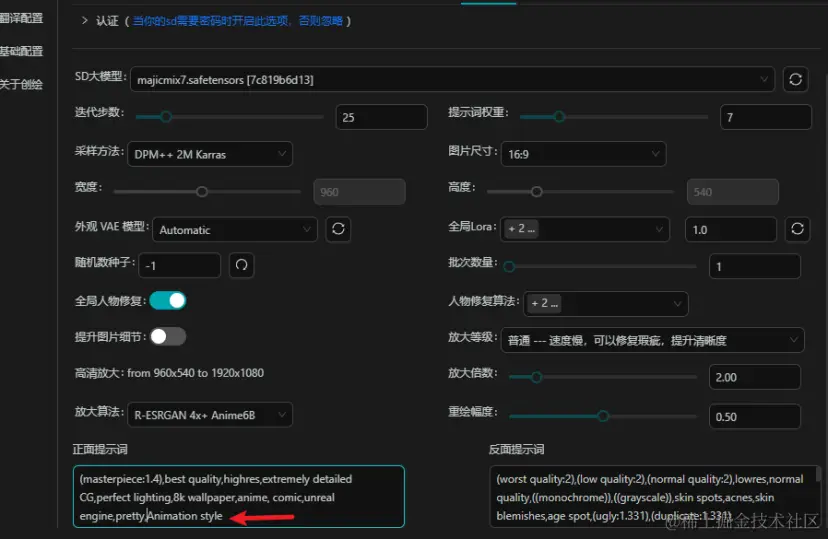Open the 全局Lora selection dropdown

pos(585,229)
